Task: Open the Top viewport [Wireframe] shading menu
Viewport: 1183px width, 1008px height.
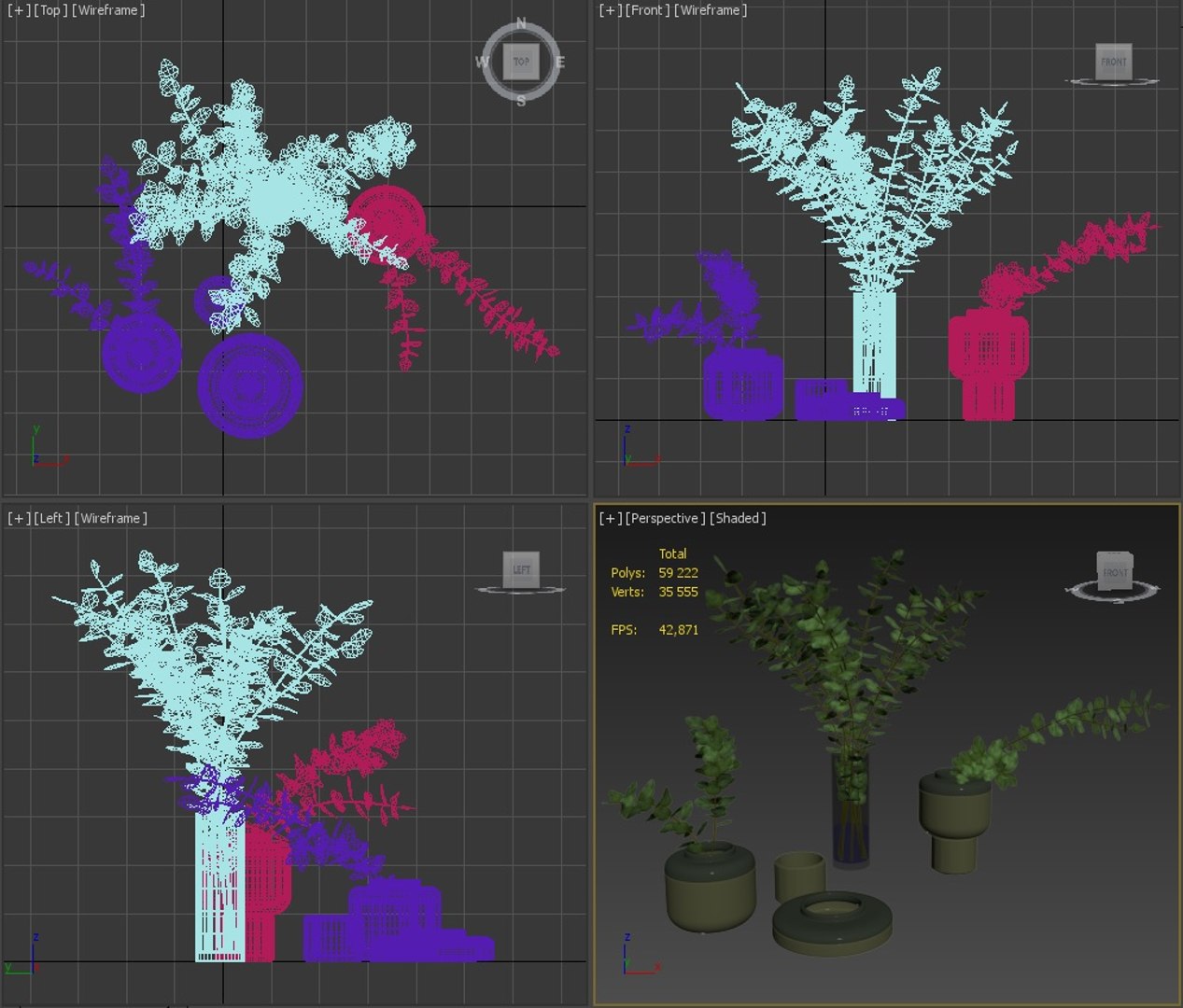Action: click(108, 10)
